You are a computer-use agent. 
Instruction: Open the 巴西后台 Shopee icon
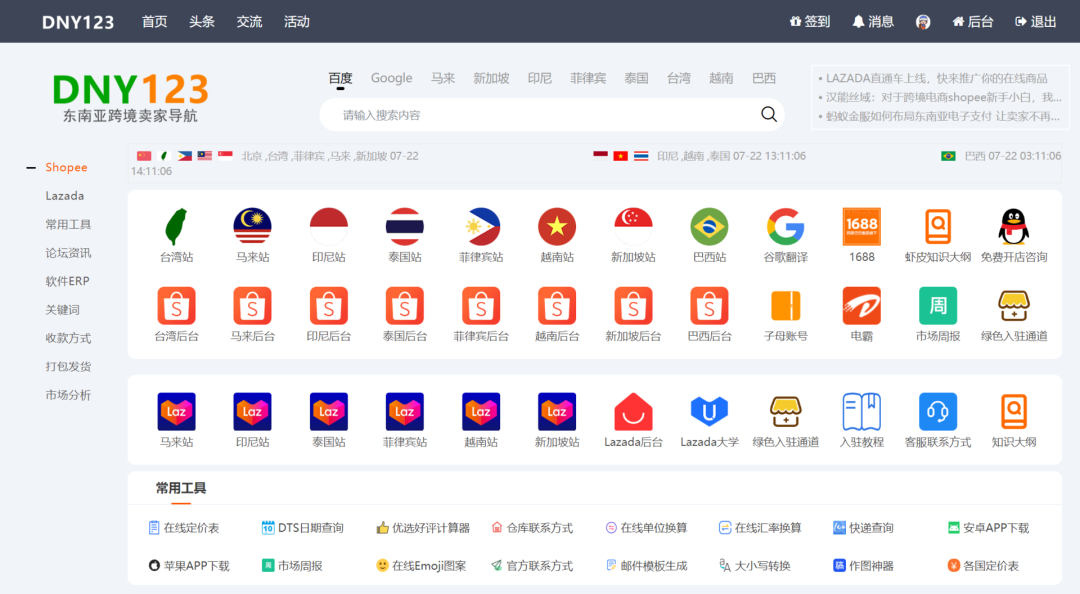[x=709, y=306]
